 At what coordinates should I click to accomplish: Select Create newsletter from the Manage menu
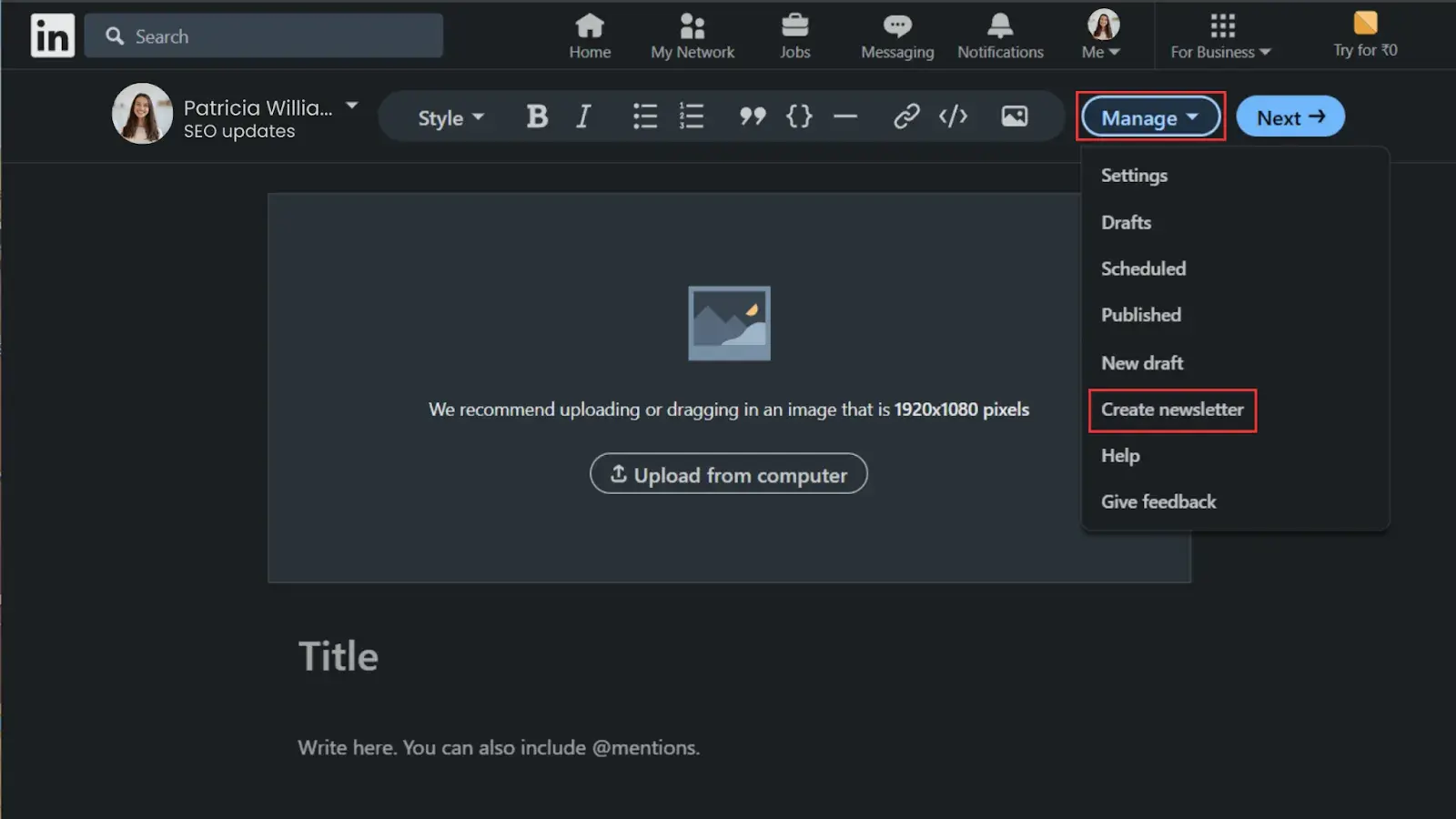click(x=1172, y=409)
